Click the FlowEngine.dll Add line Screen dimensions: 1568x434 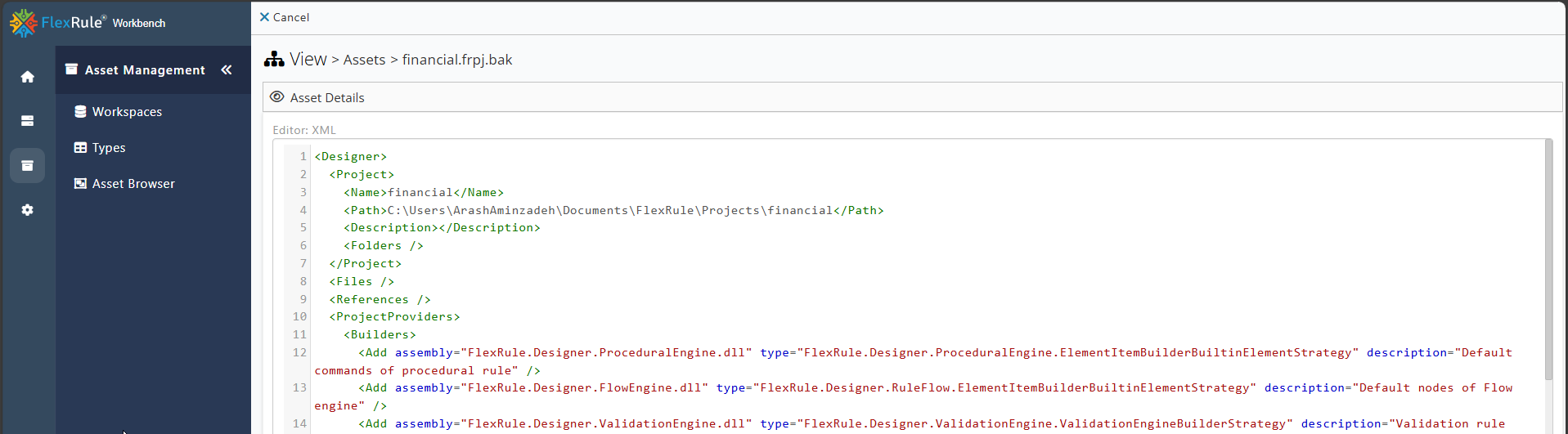914,396
